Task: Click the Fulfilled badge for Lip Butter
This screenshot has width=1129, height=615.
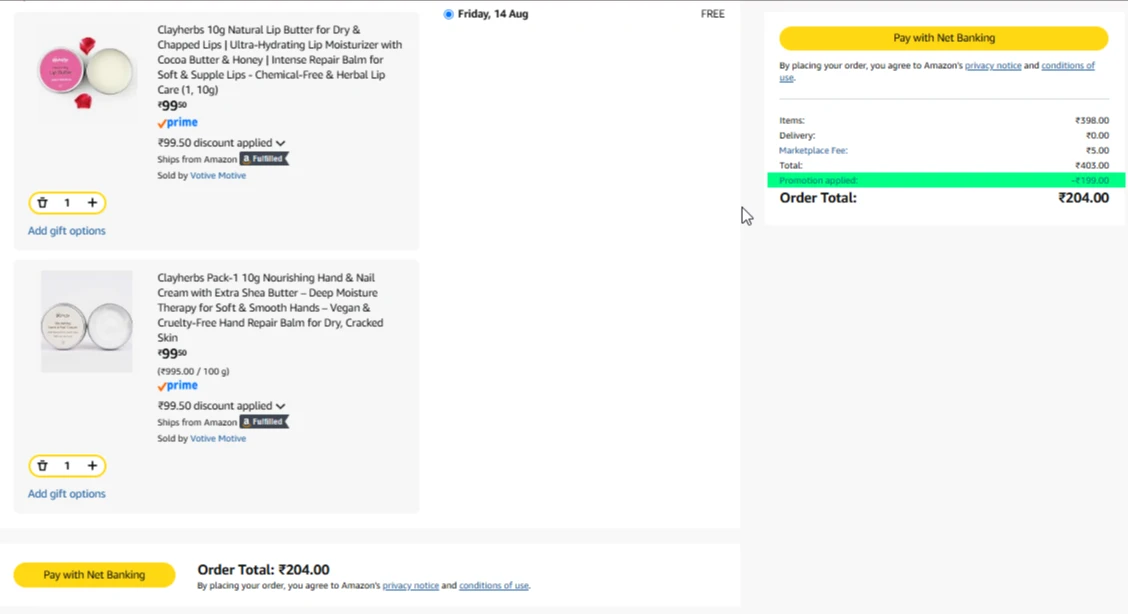Action: tap(264, 159)
